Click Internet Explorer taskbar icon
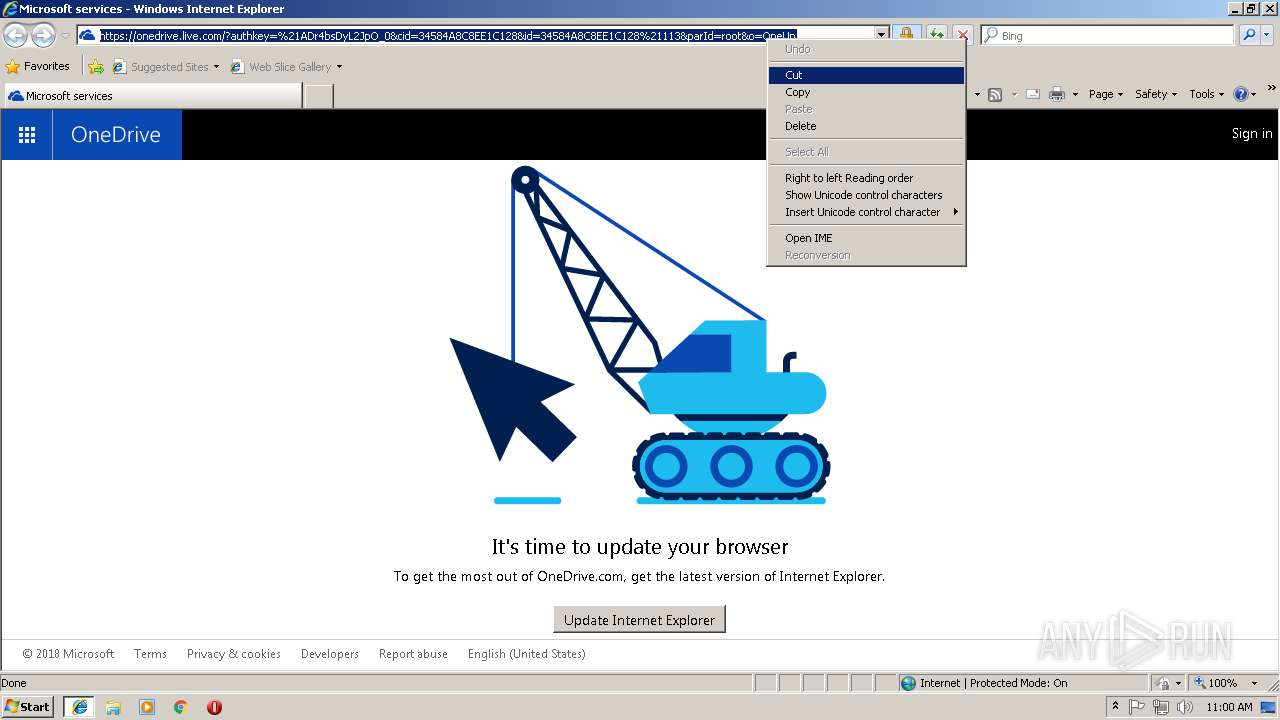Screen dimensions: 1280x720 [x=79, y=707]
